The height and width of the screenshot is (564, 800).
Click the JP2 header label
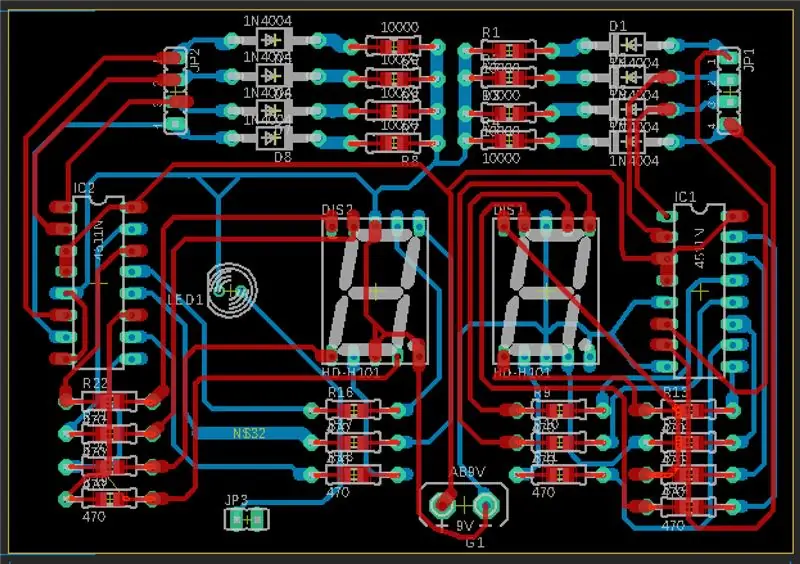pyautogui.click(x=194, y=60)
